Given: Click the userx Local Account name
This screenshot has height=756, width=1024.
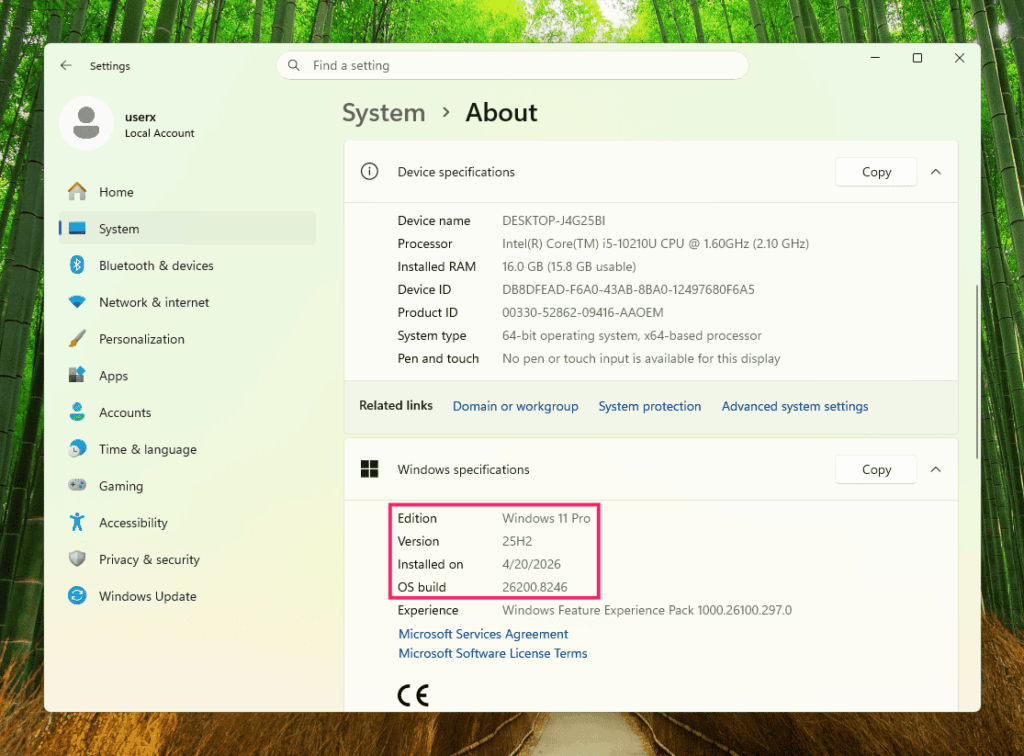Looking at the screenshot, I should point(159,124).
